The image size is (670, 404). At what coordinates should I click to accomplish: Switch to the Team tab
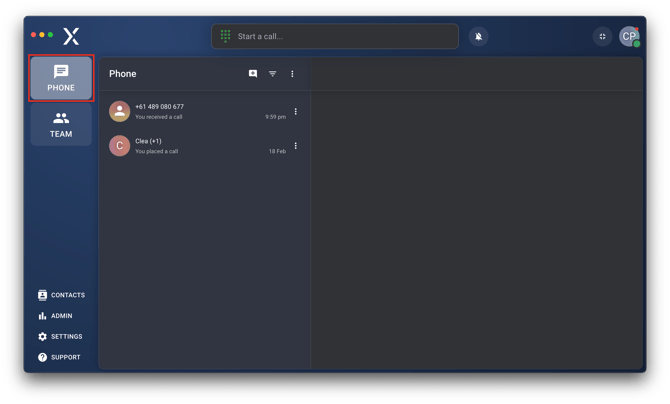(x=61, y=125)
